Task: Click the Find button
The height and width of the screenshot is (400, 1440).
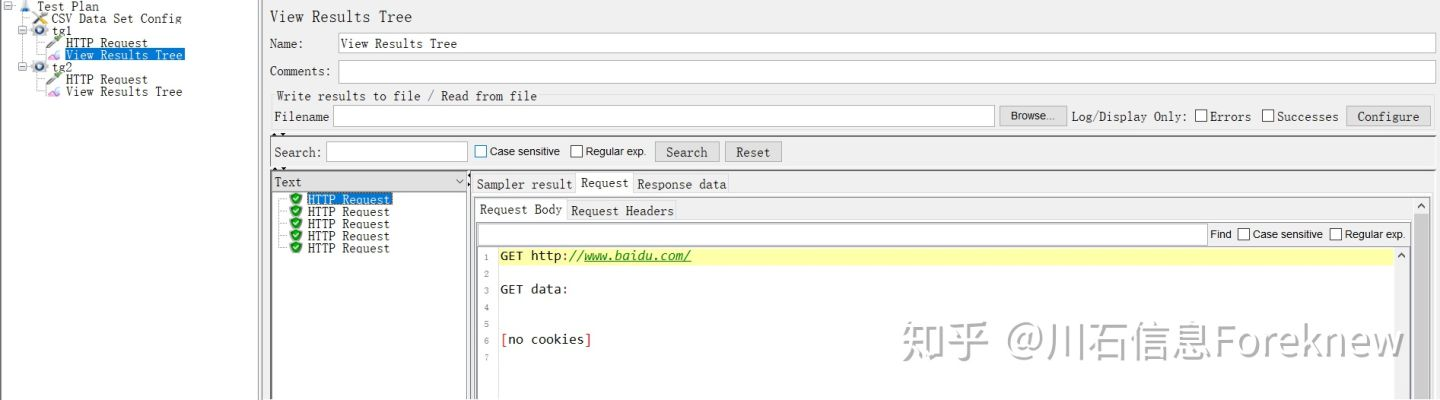Action: (x=1220, y=234)
